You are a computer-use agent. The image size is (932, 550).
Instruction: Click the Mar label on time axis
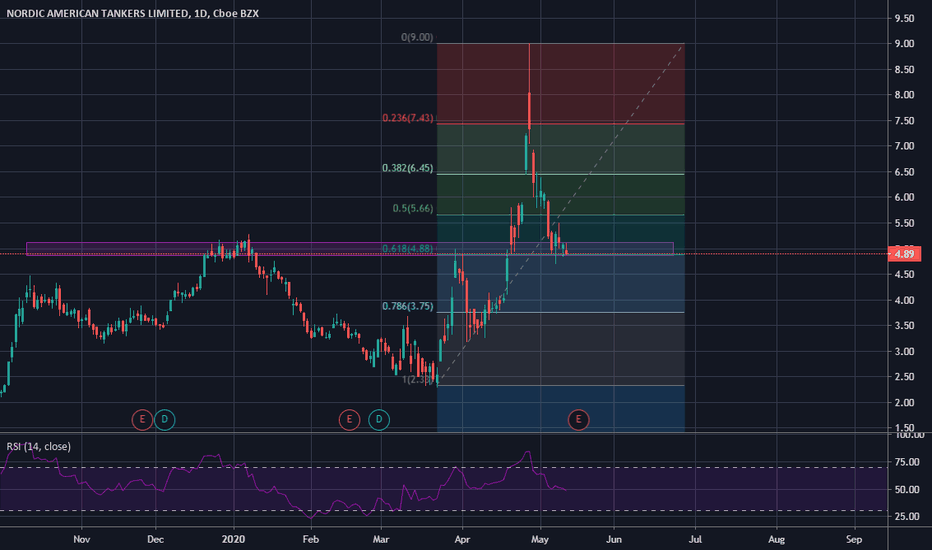coord(380,539)
